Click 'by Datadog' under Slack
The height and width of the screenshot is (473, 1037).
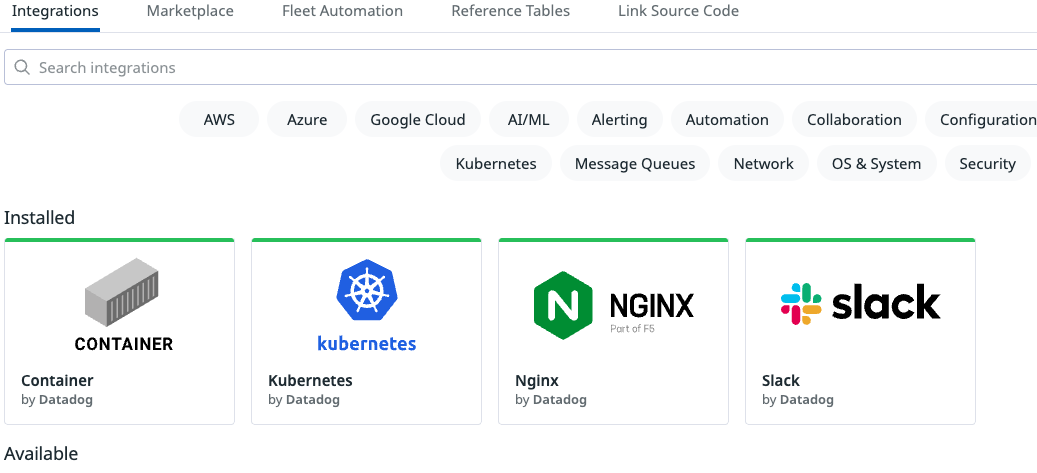(798, 400)
